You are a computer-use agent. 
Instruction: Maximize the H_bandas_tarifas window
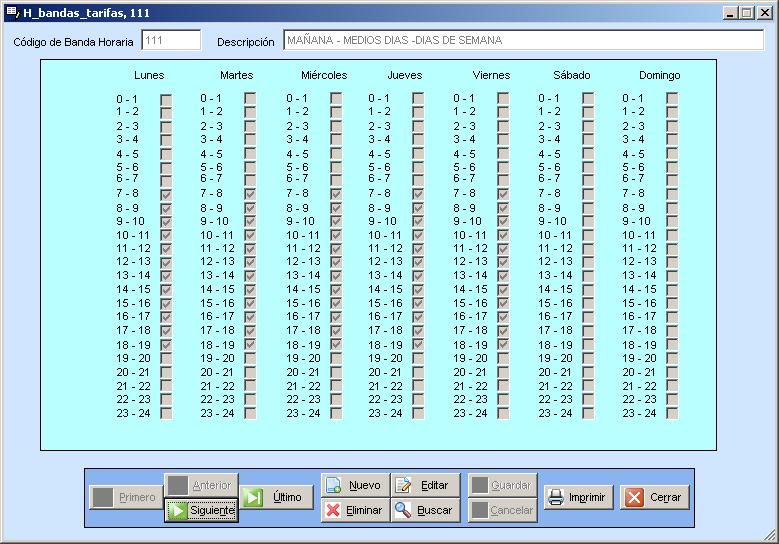tap(746, 13)
